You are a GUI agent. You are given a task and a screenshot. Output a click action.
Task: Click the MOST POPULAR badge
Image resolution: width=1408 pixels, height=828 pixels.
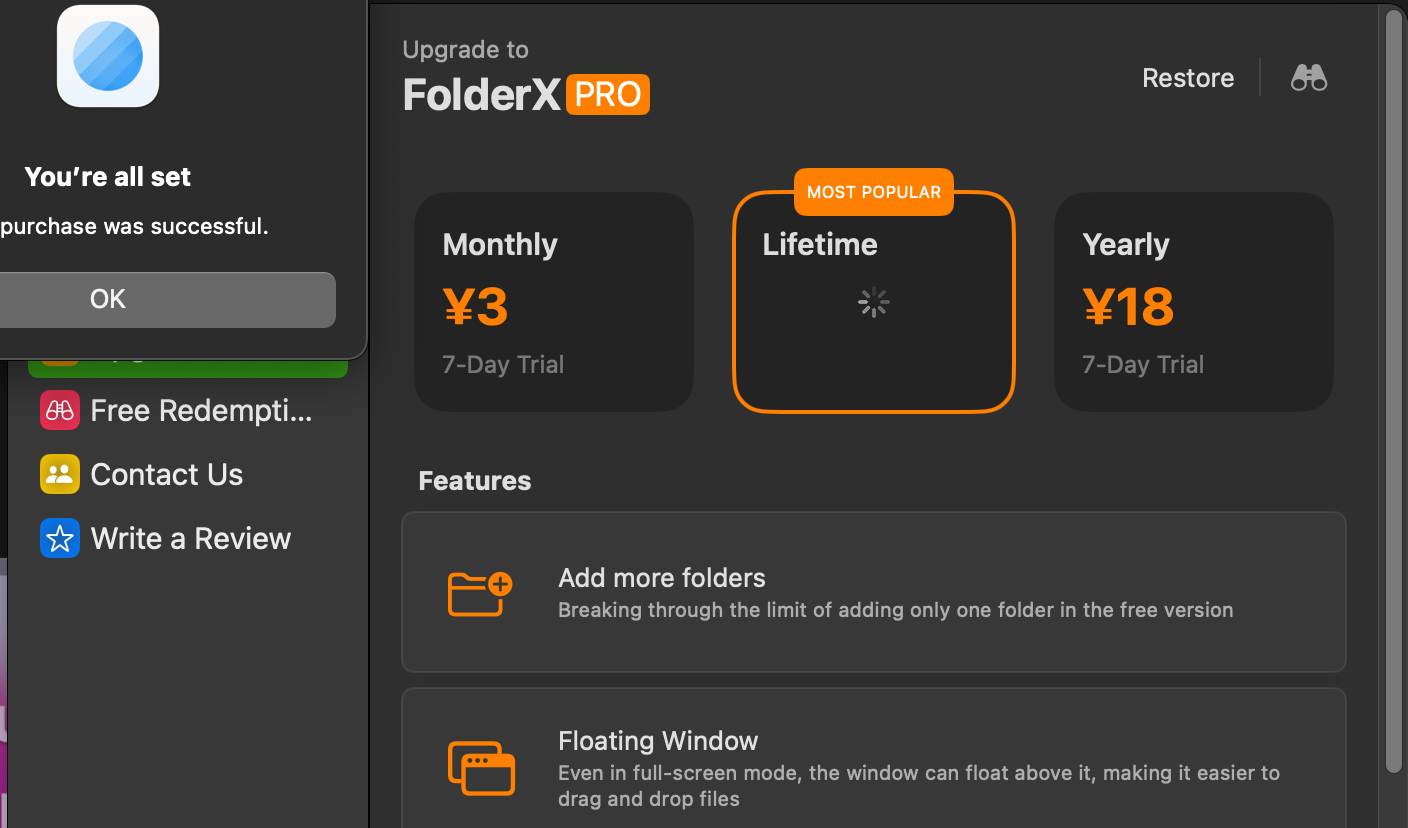point(874,192)
